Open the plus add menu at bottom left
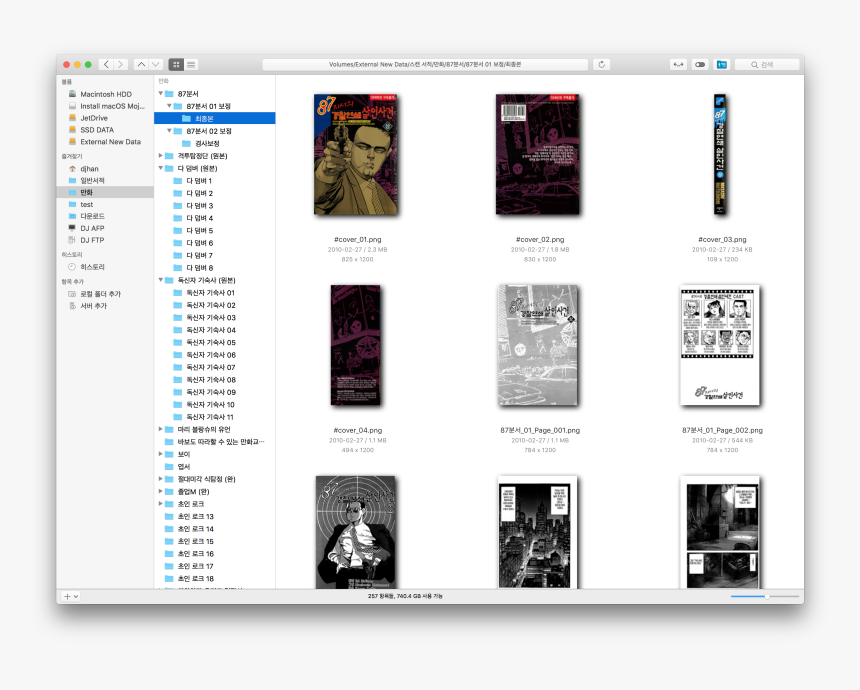 71,596
